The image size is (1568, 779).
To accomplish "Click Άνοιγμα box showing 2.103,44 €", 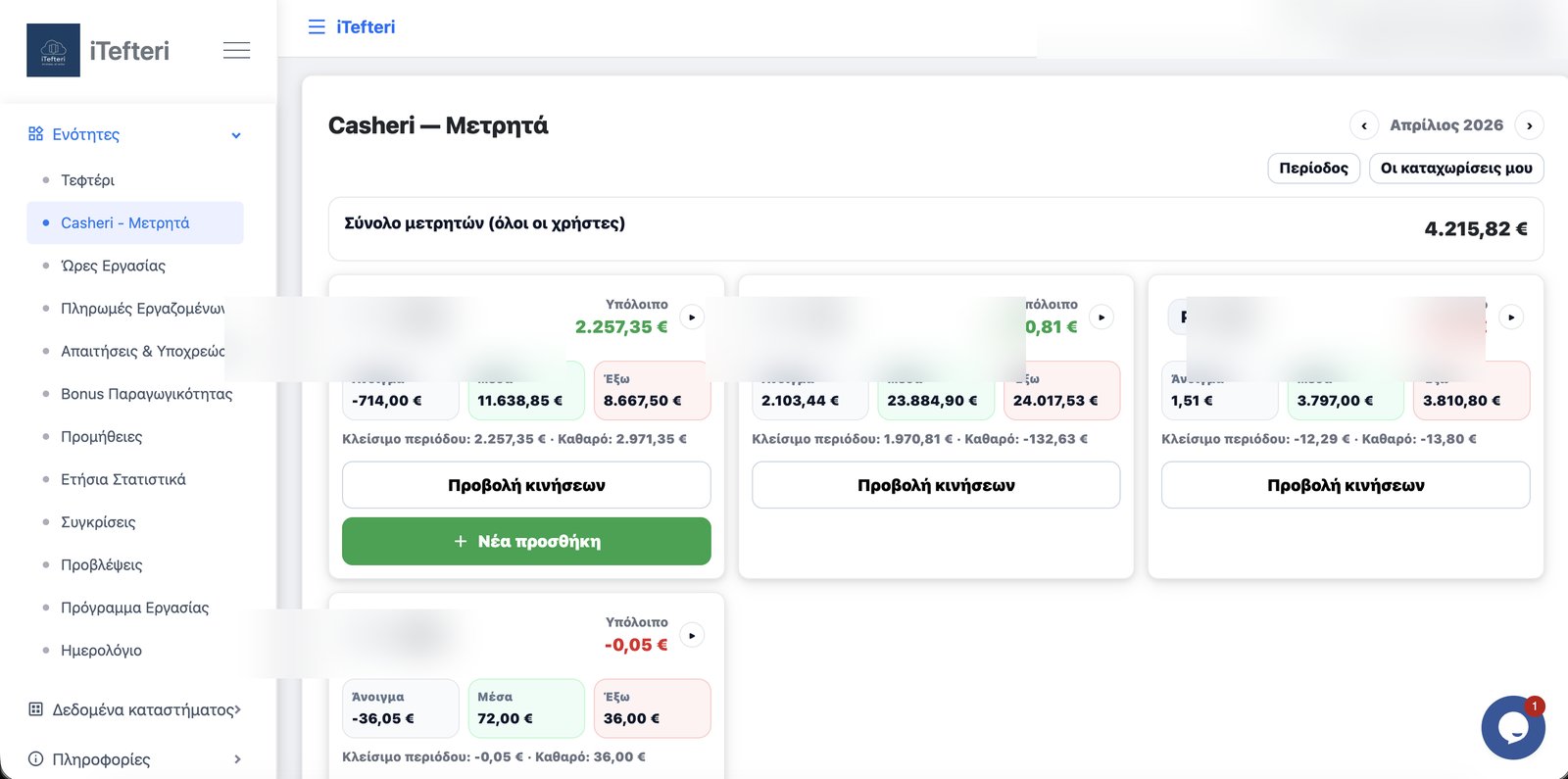I will (809, 391).
